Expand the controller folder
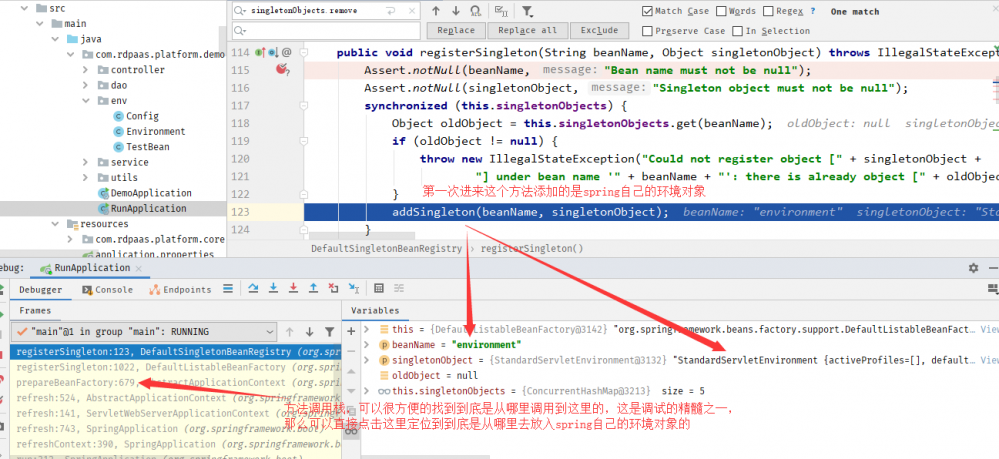 (x=85, y=69)
